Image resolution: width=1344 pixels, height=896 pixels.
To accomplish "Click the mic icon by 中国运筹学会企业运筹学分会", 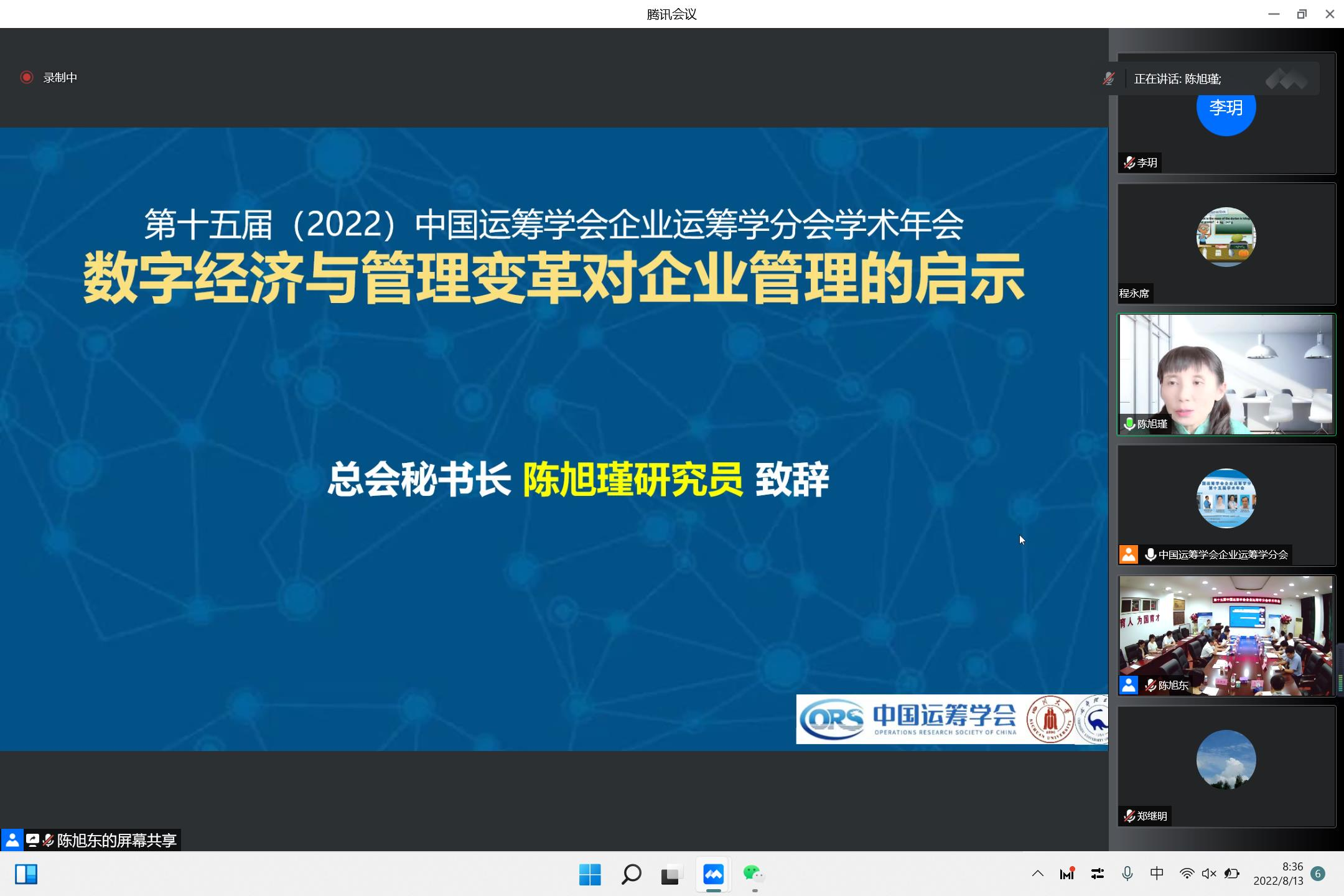I will [1150, 554].
